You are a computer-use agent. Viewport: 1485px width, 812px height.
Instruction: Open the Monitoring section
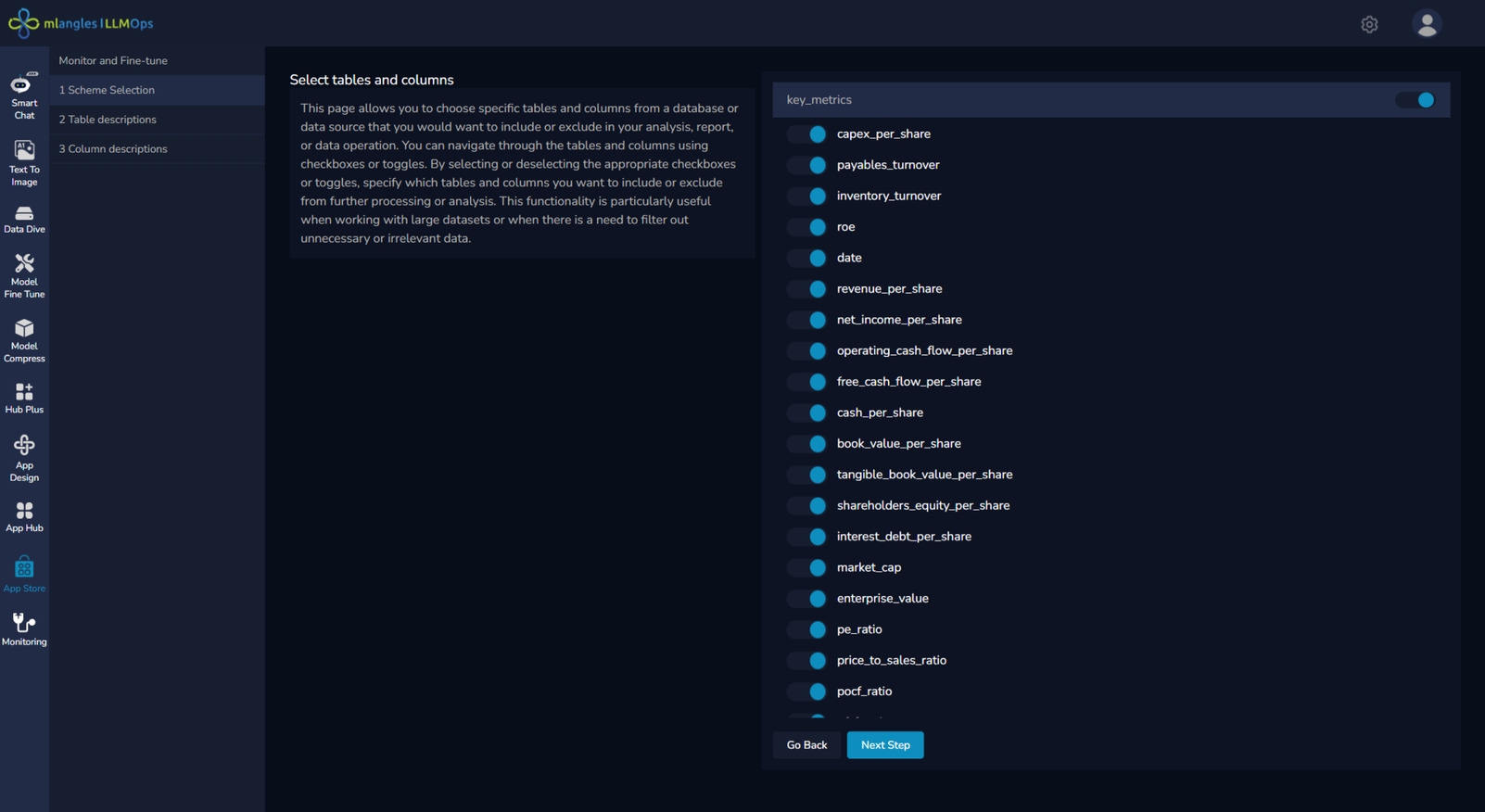click(x=24, y=629)
